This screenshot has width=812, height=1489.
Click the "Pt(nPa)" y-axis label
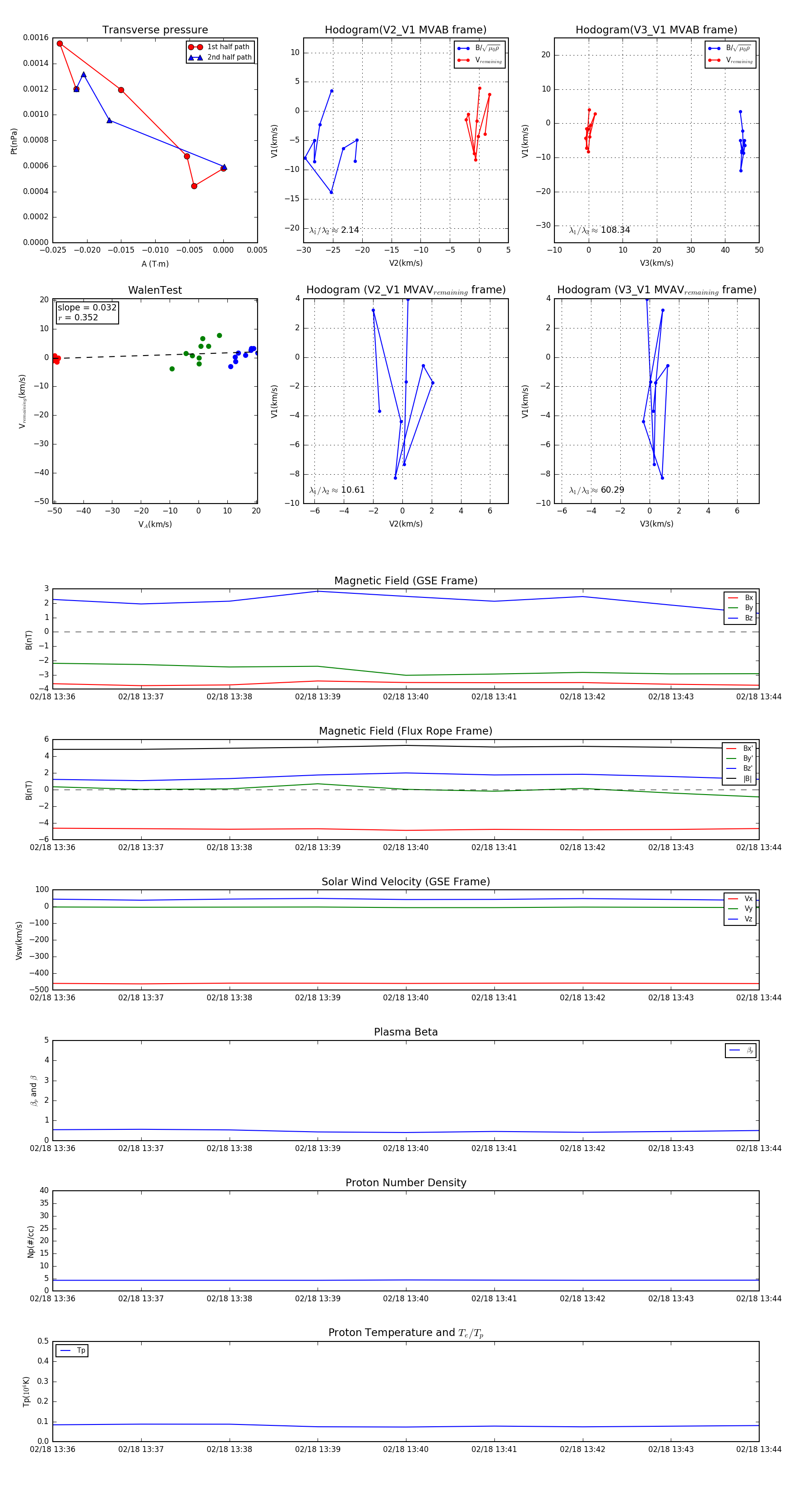pos(14,141)
